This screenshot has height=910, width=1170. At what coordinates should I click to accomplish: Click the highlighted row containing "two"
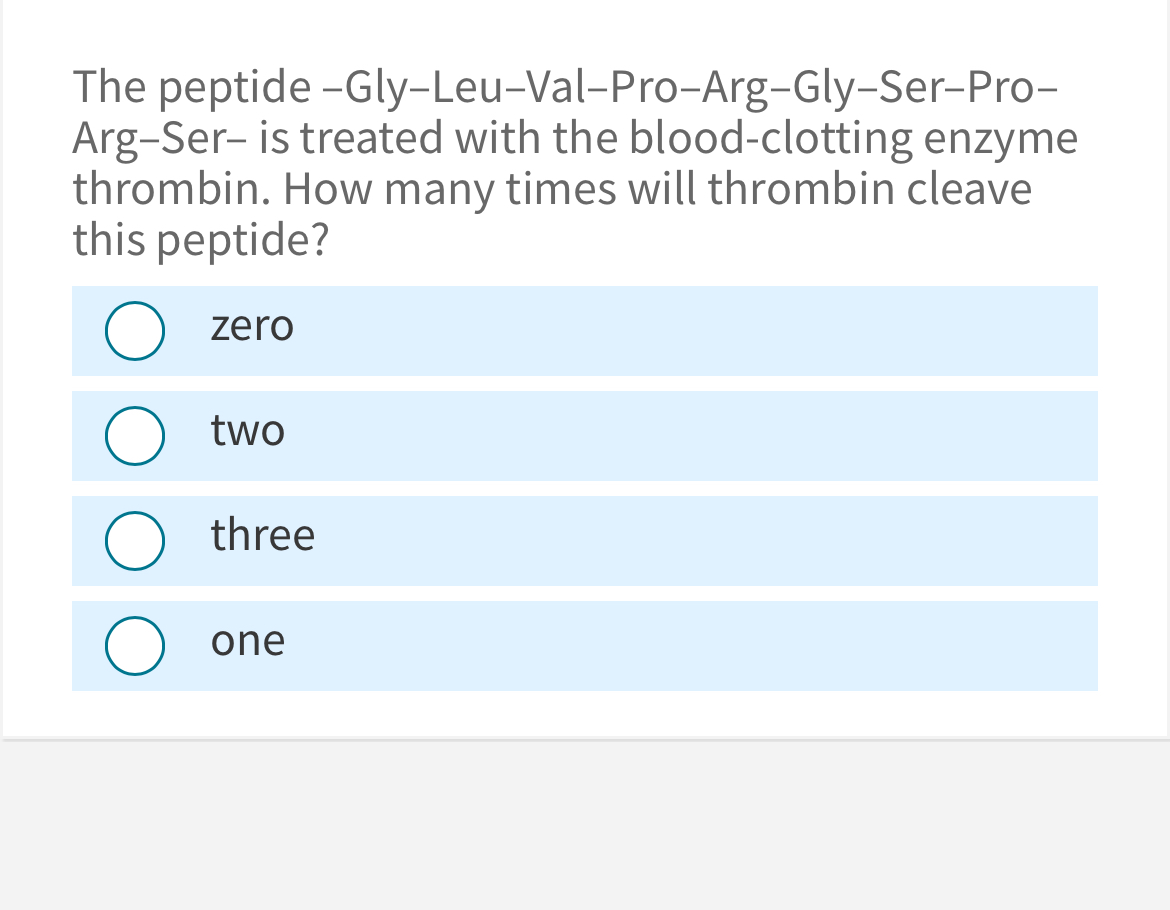[x=585, y=436]
